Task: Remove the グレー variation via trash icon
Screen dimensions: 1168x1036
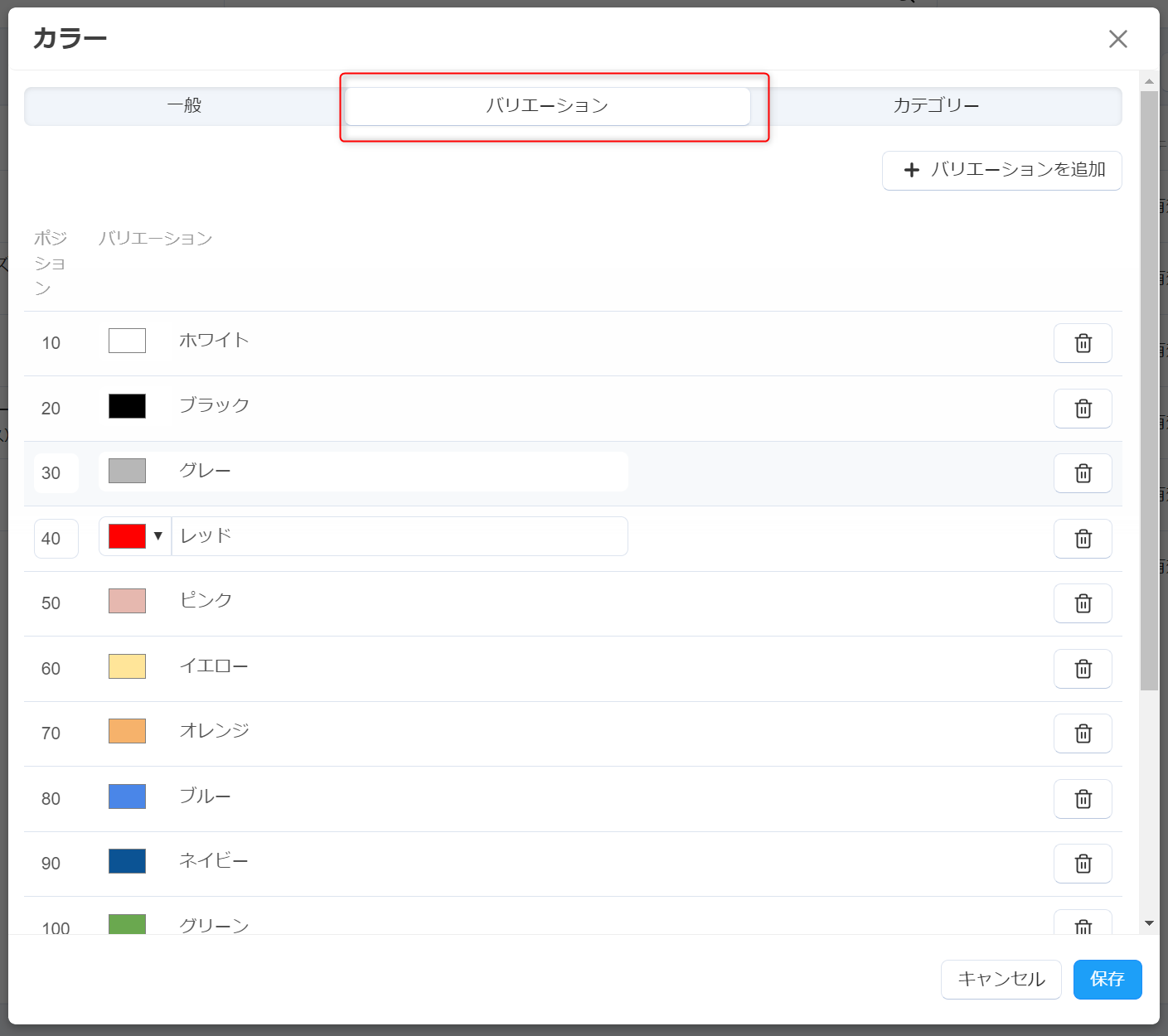Action: pyautogui.click(x=1083, y=473)
